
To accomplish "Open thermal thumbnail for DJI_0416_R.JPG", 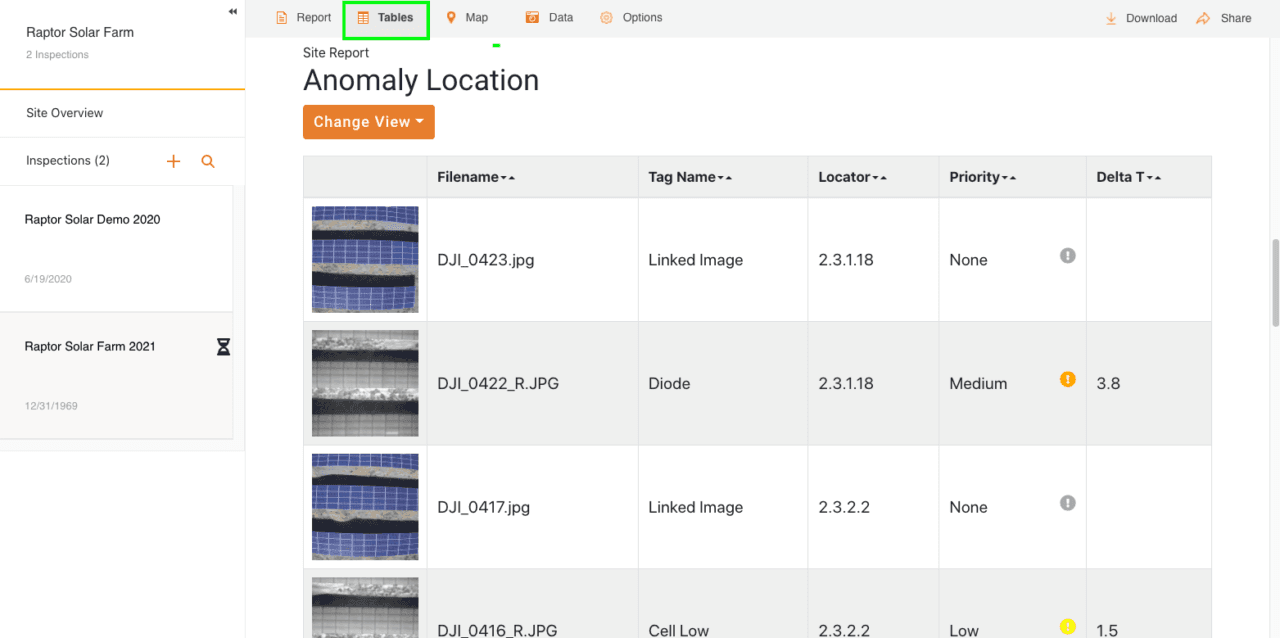I will click(x=365, y=608).
